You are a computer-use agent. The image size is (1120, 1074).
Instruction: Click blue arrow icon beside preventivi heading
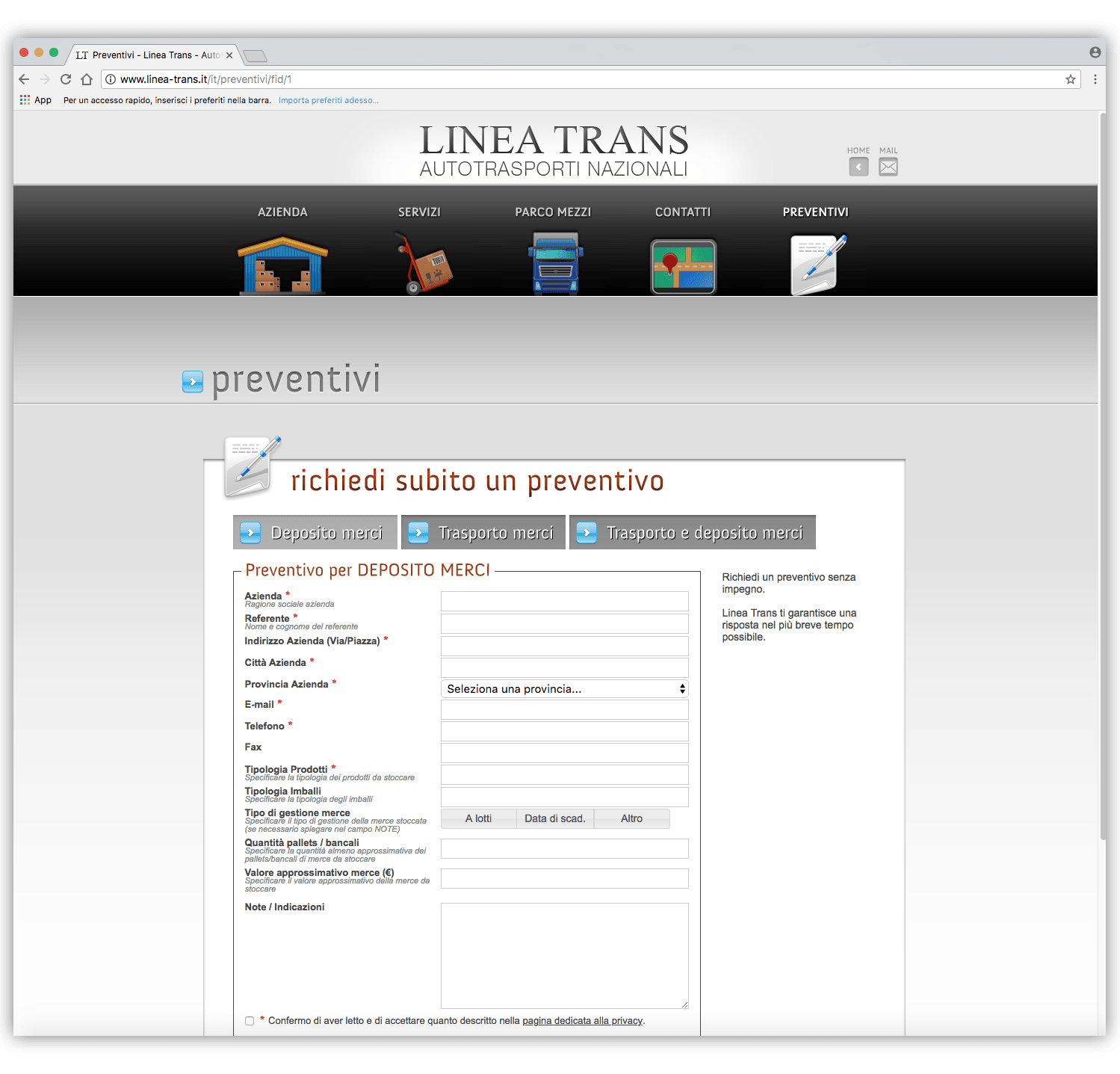tap(193, 382)
